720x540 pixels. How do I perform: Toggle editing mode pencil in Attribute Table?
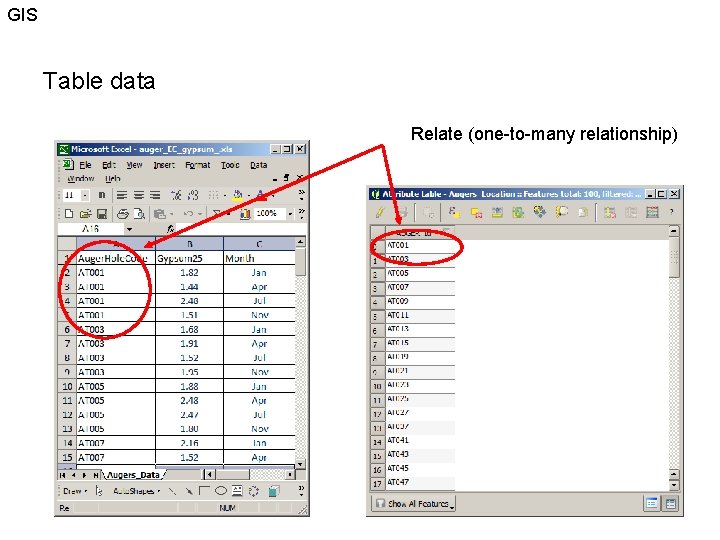(x=380, y=212)
